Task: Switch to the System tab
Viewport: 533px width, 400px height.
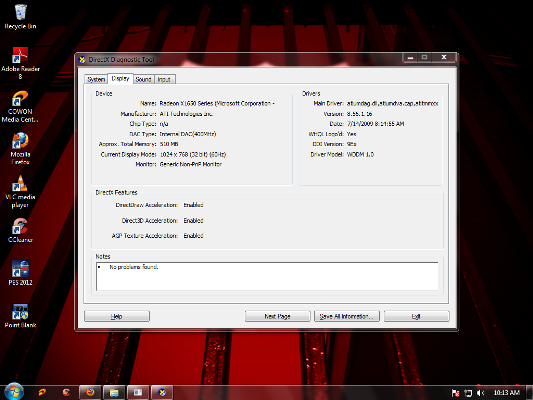Action: (x=96, y=79)
